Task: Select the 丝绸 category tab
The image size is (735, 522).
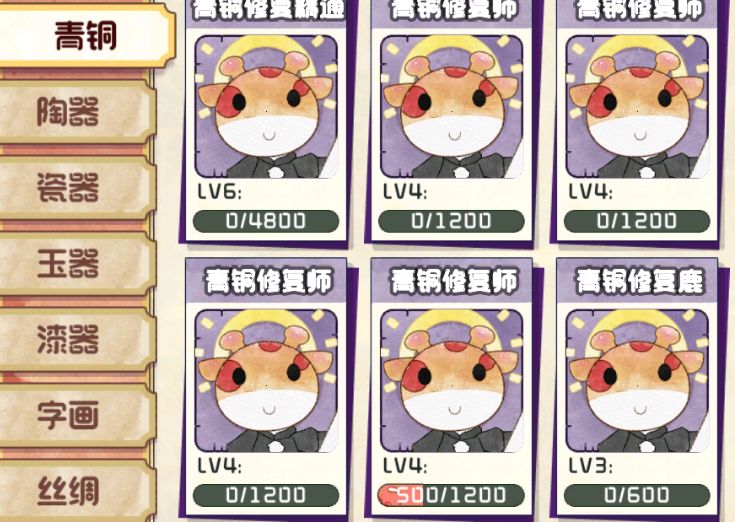Action: (75, 491)
